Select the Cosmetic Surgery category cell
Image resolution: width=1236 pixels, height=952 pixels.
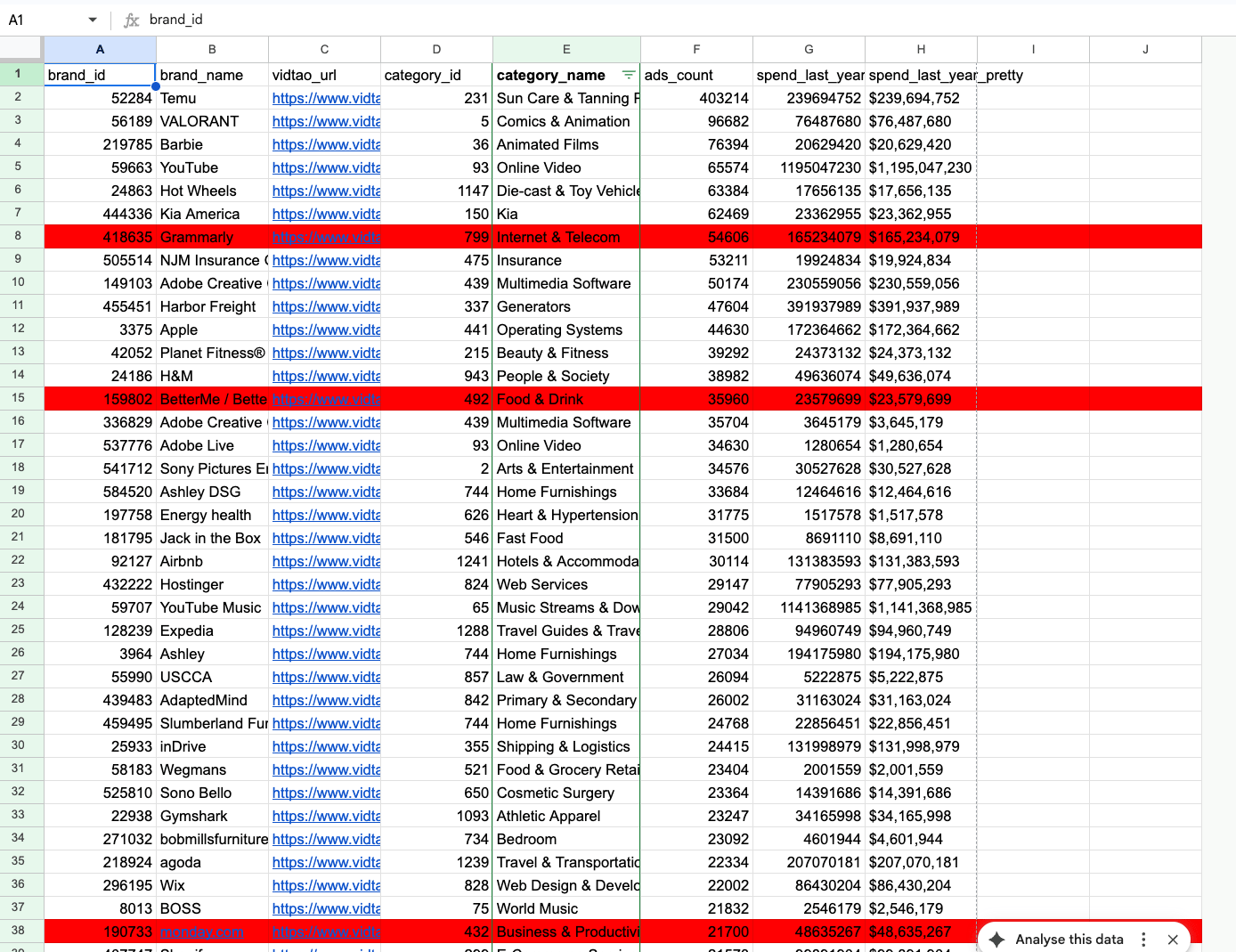(x=566, y=793)
